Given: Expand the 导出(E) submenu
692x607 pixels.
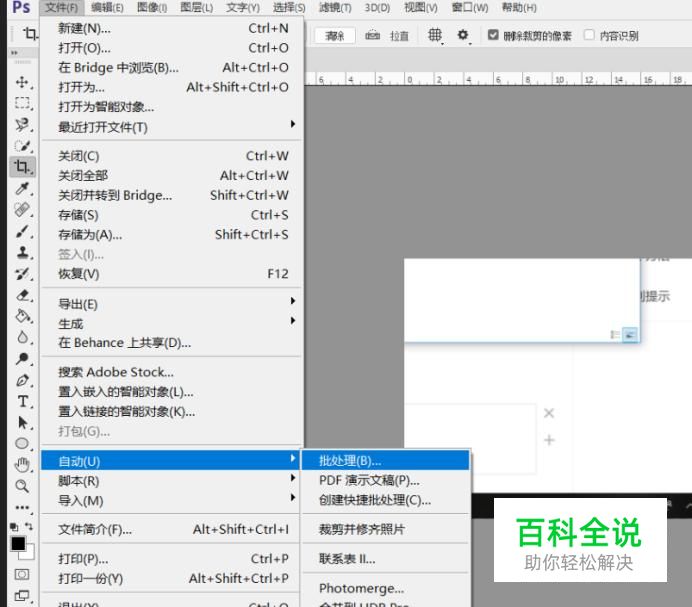Looking at the screenshot, I should tap(172, 304).
